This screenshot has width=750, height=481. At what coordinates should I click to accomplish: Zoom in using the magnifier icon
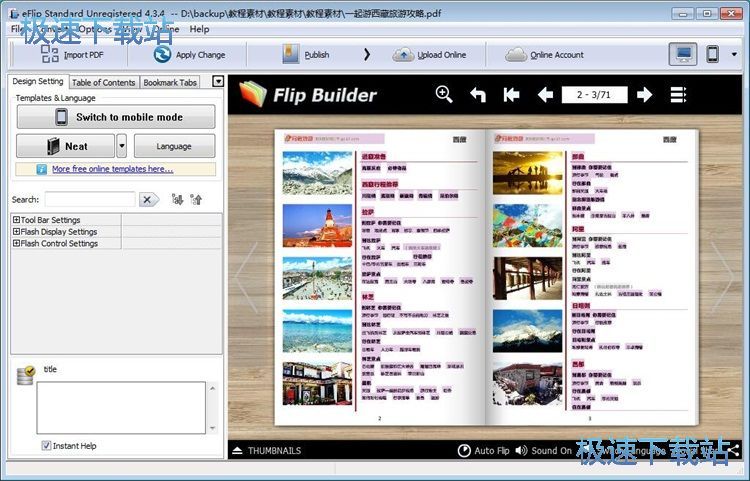[444, 95]
